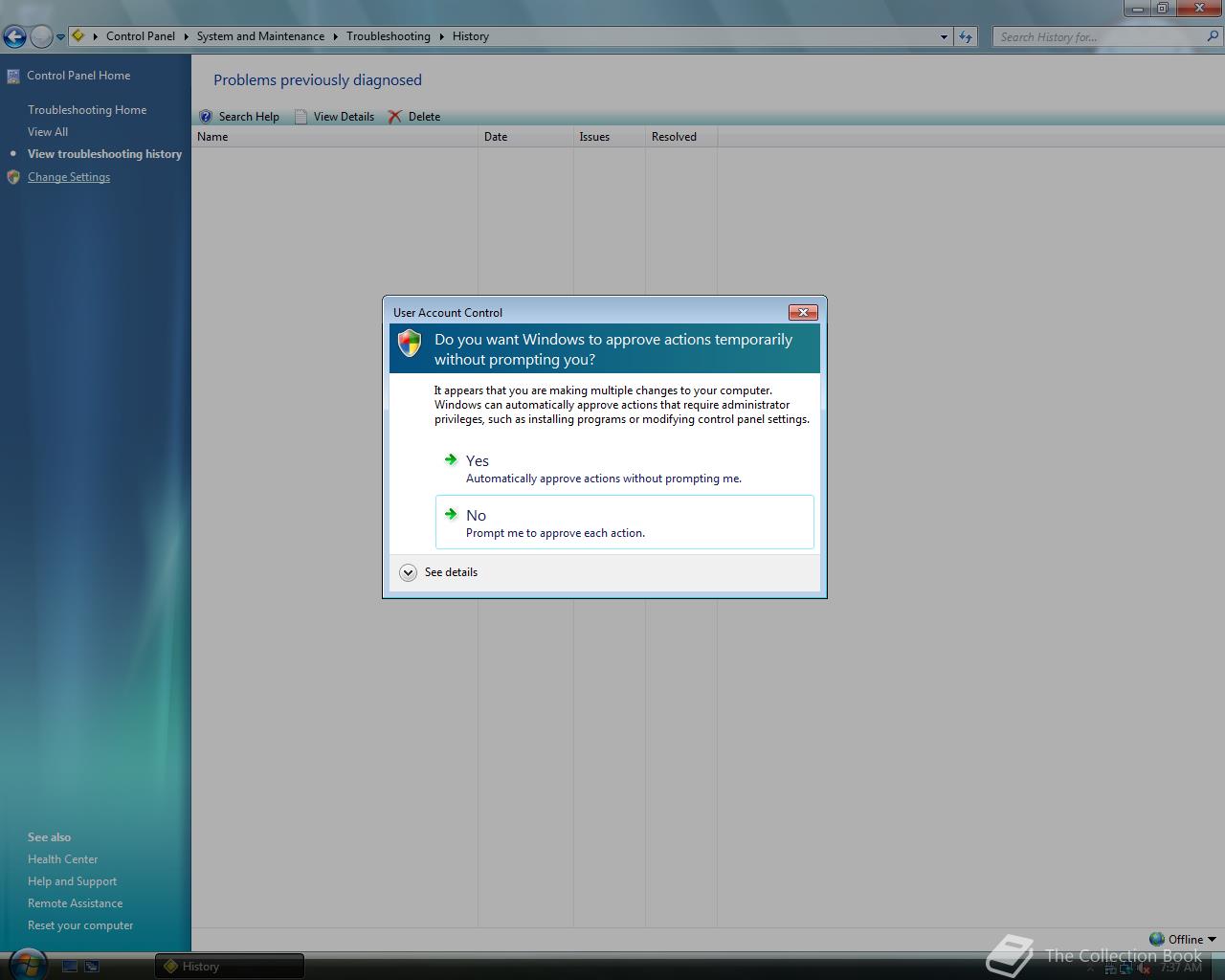Screen dimensions: 1225x980
Task: Open Reset your computer link
Action: pyautogui.click(x=80, y=925)
